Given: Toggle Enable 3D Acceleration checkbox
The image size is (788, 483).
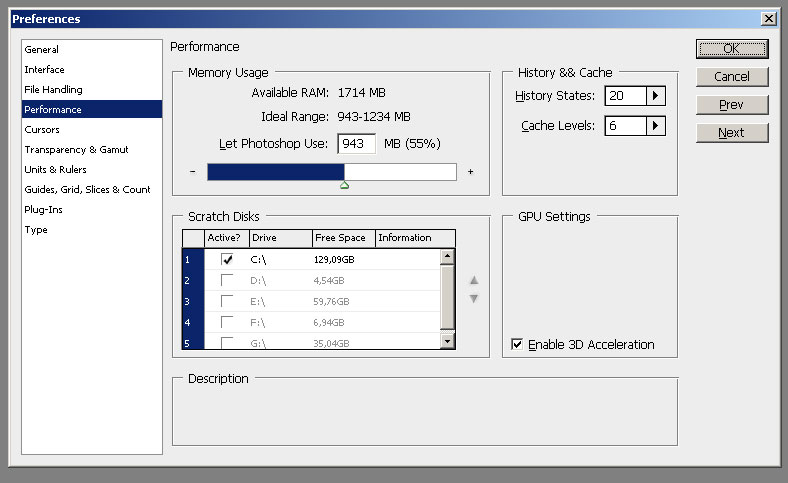Looking at the screenshot, I should pyautogui.click(x=517, y=344).
